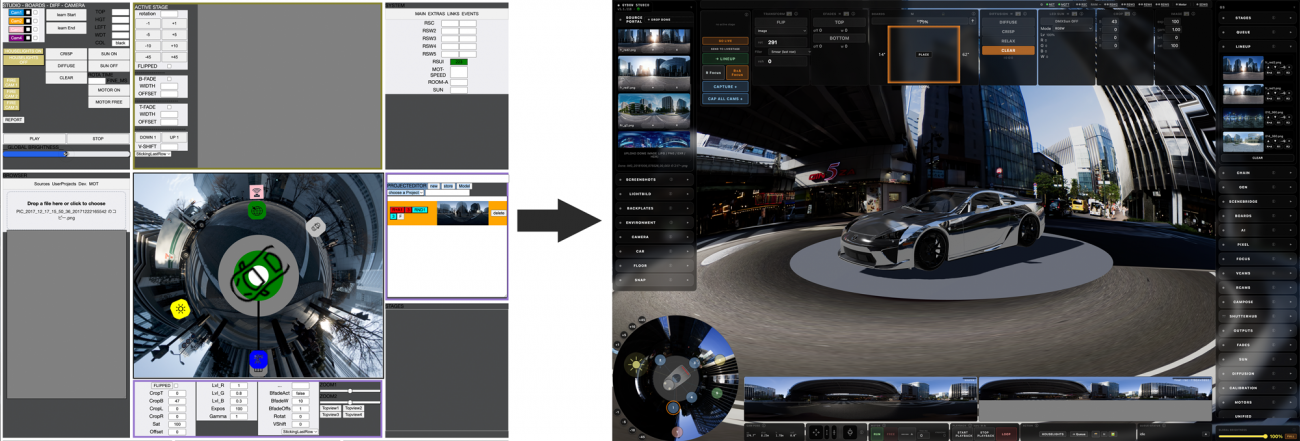Viewport: 1300px width, 441px height.
Task: Select the panorama thumbnail in the Project Editor
Action: pyautogui.click(x=462, y=213)
